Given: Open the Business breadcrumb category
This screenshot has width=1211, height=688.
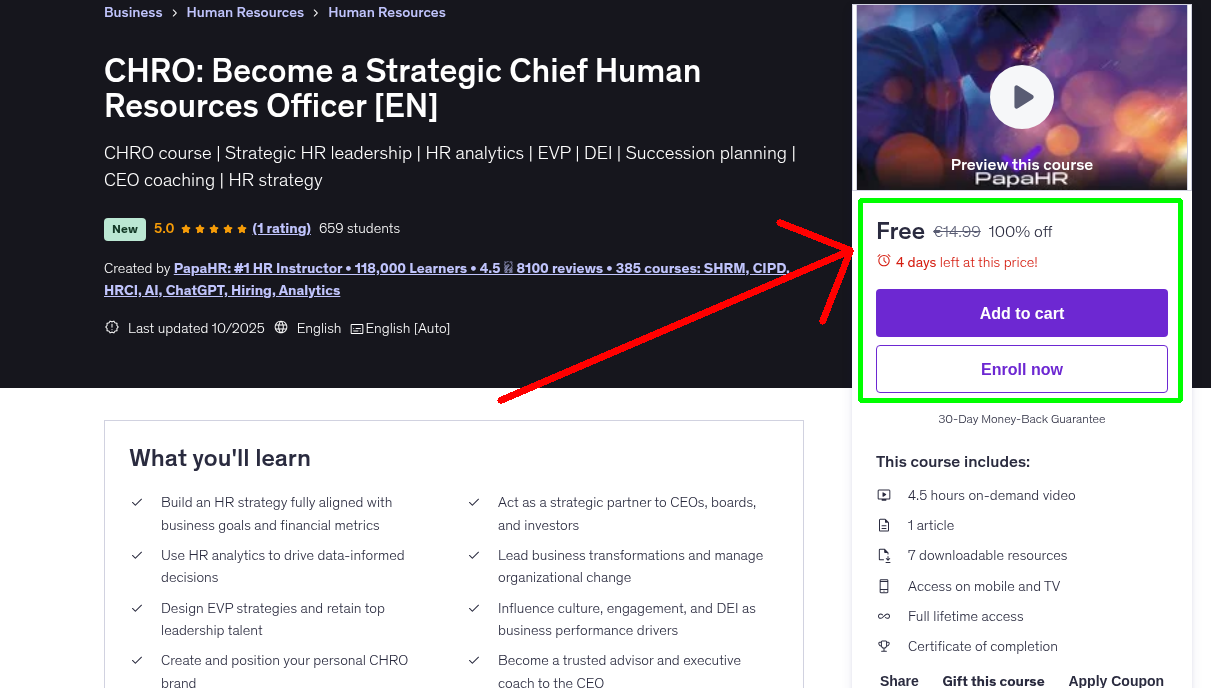Looking at the screenshot, I should pyautogui.click(x=132, y=12).
